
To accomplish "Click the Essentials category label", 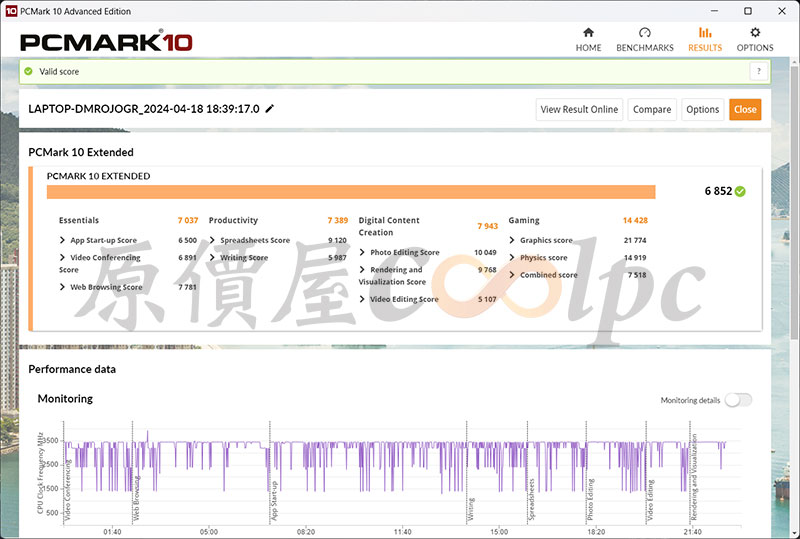I will 79,220.
